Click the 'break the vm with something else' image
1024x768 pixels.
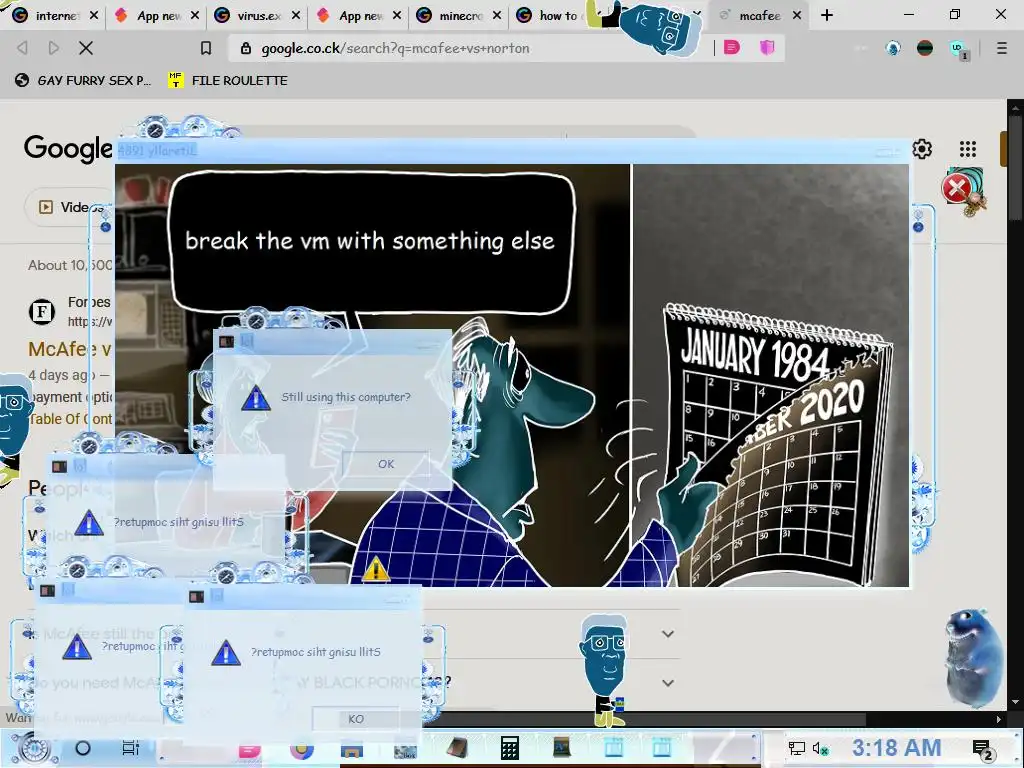(512, 376)
